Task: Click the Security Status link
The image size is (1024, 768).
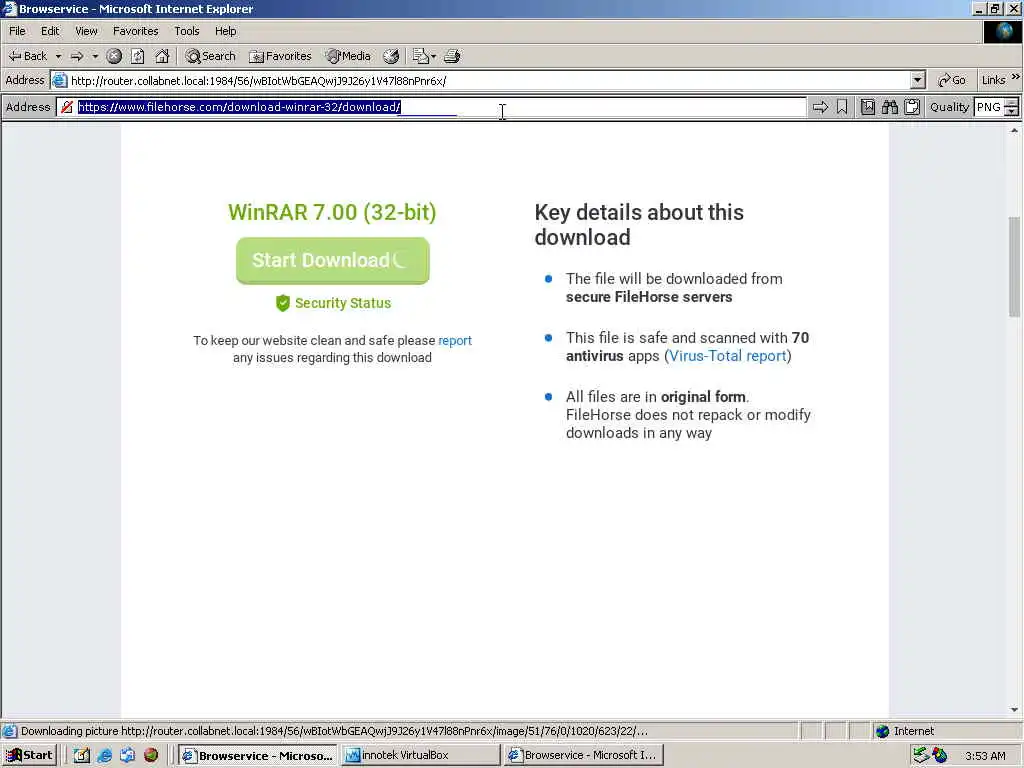Action: pos(342,303)
